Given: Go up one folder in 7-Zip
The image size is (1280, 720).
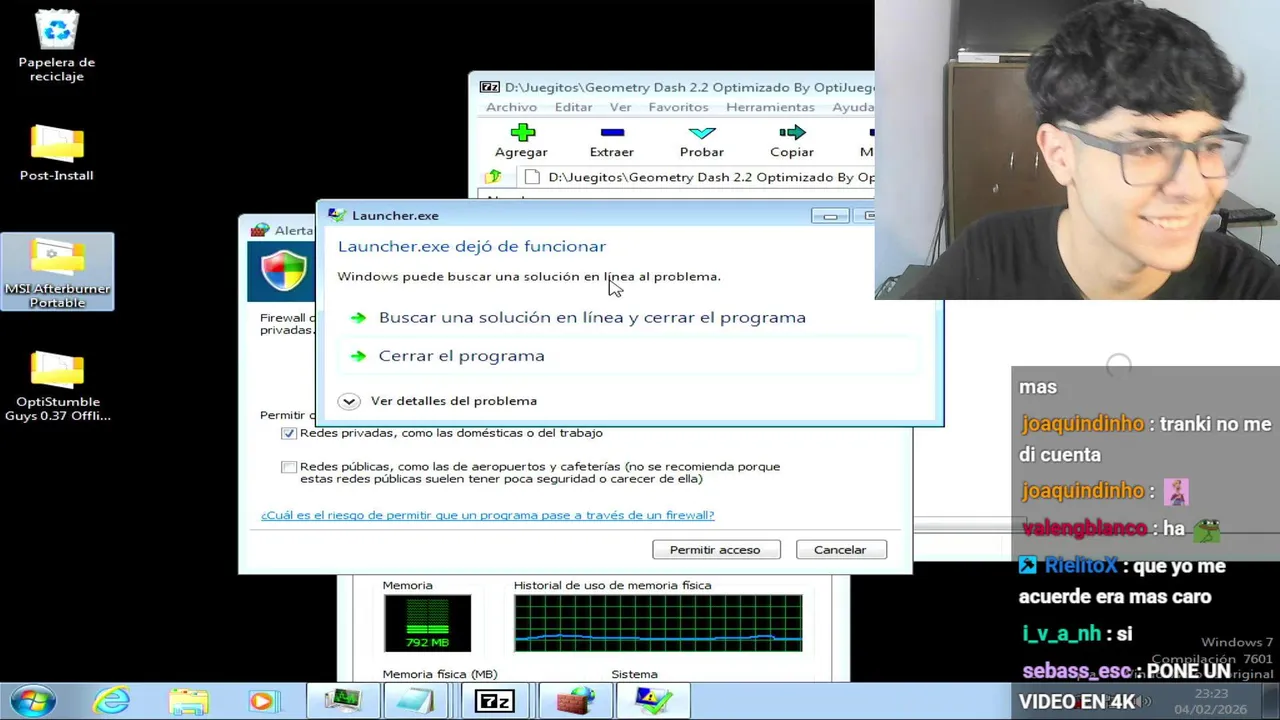Looking at the screenshot, I should [493, 177].
